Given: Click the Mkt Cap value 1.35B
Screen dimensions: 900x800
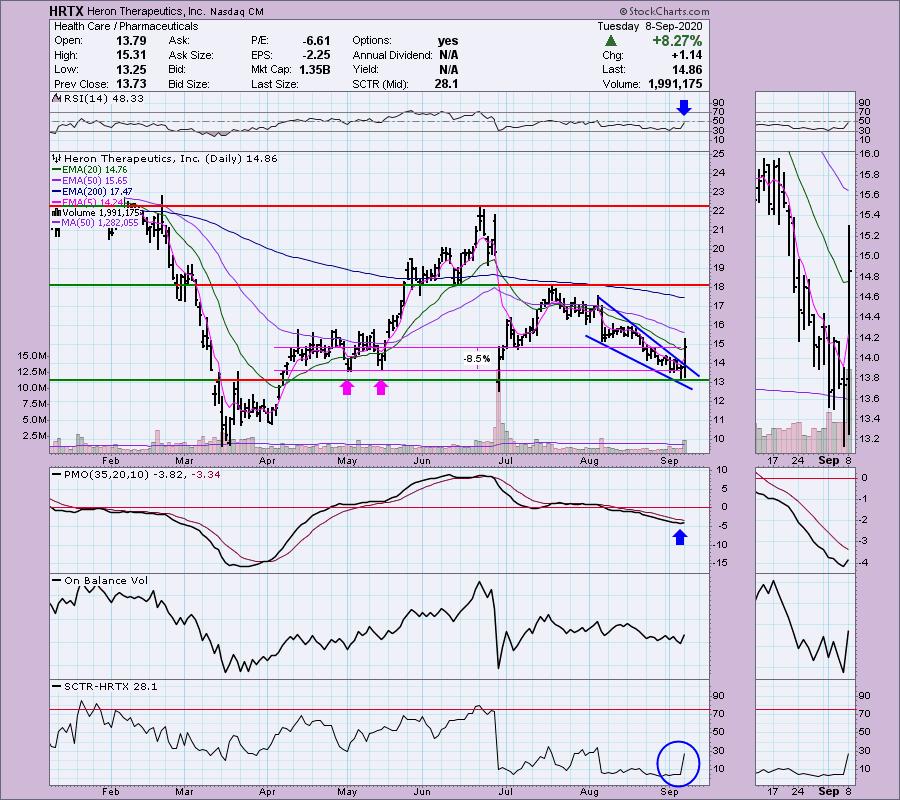Looking at the screenshot, I should tap(314, 69).
